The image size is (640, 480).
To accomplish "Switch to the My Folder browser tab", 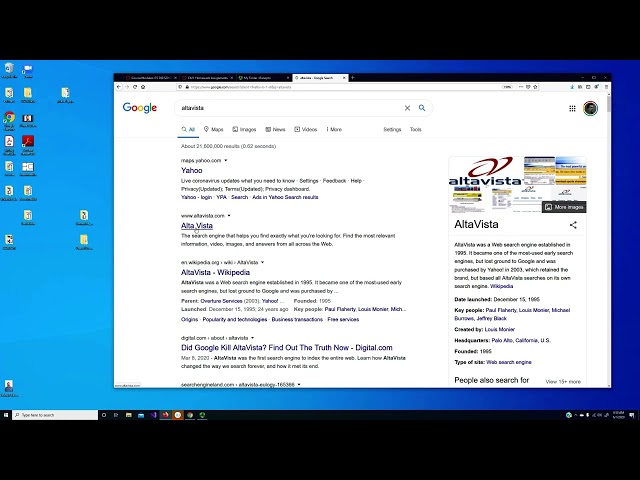I will tap(262, 78).
